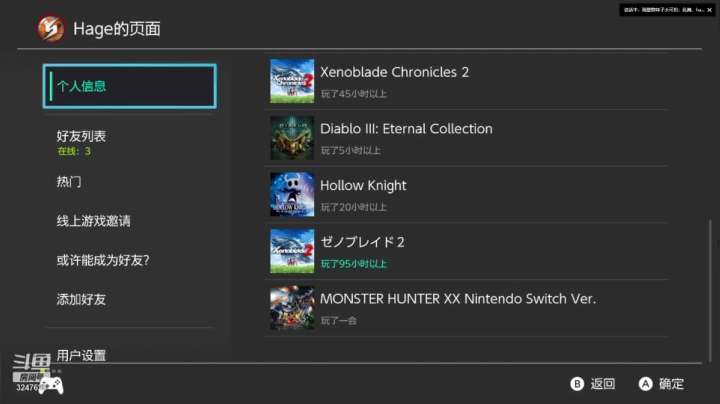Click the play history vertical scrollbar
Image resolution: width=720 pixels, height=404 pixels.
click(x=710, y=290)
